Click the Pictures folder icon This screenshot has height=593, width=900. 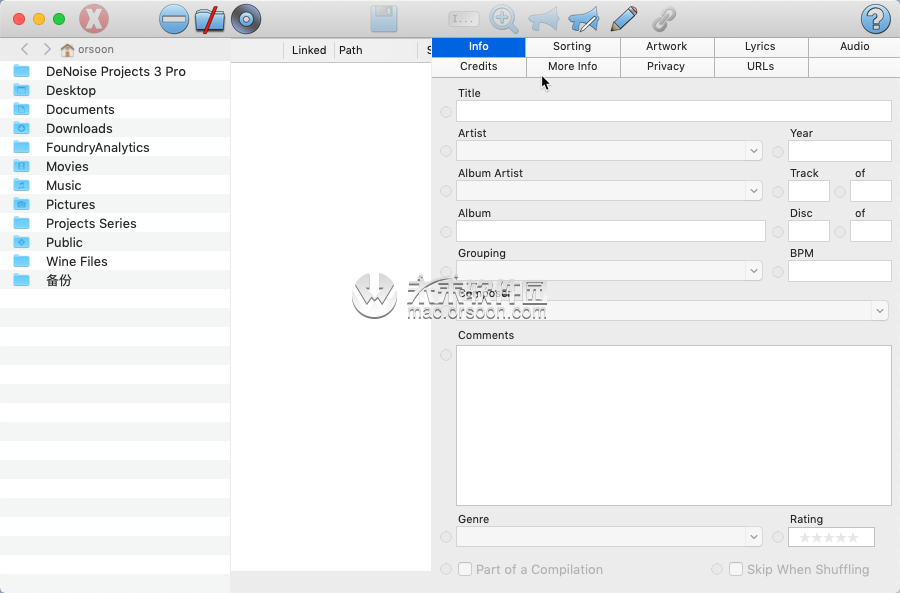point(22,204)
